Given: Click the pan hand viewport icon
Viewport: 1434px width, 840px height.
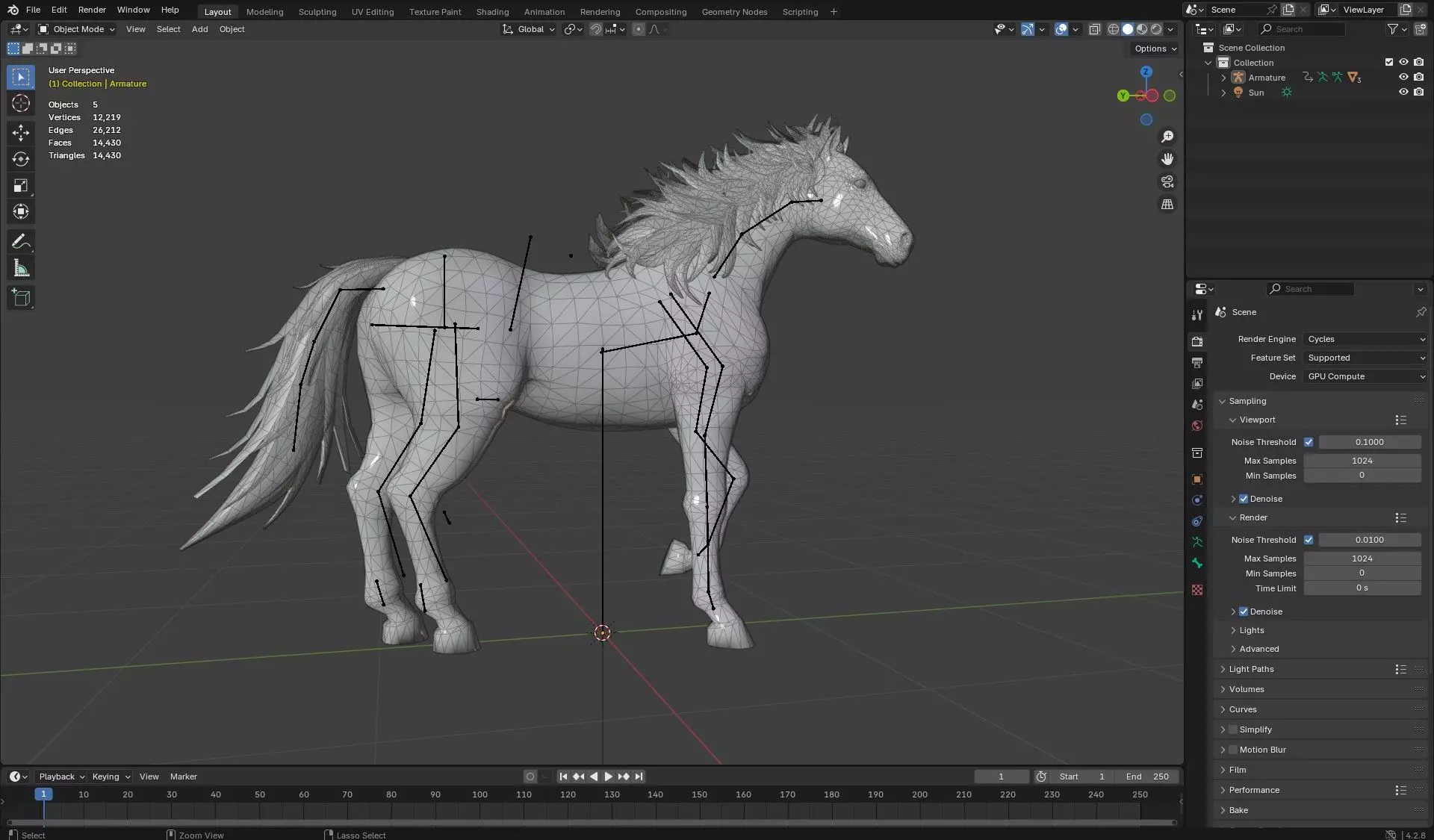Looking at the screenshot, I should pos(1167,159).
